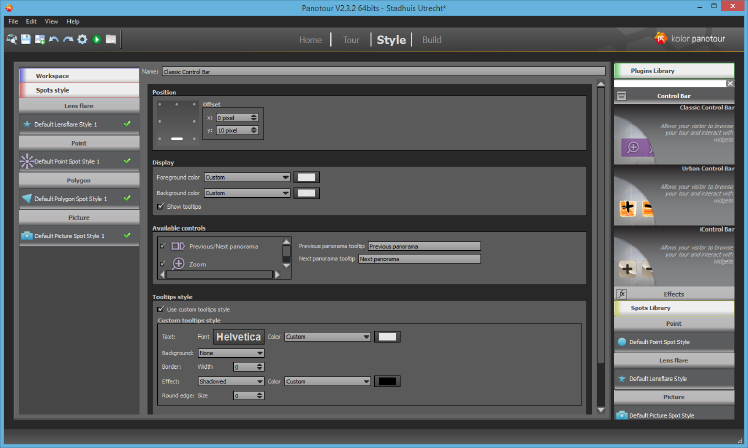Select the middle-left position anchor
The width and height of the screenshot is (748, 448).
pyautogui.click(x=160, y=121)
